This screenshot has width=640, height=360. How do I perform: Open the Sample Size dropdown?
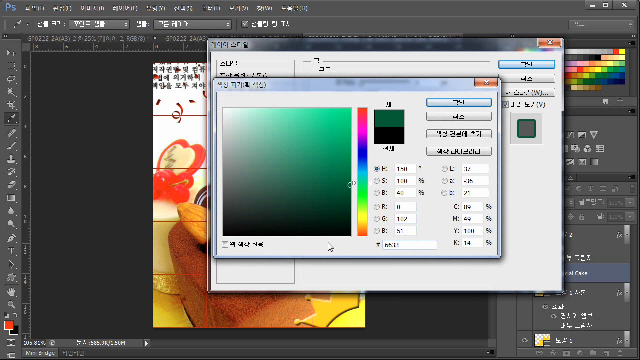[x=99, y=24]
